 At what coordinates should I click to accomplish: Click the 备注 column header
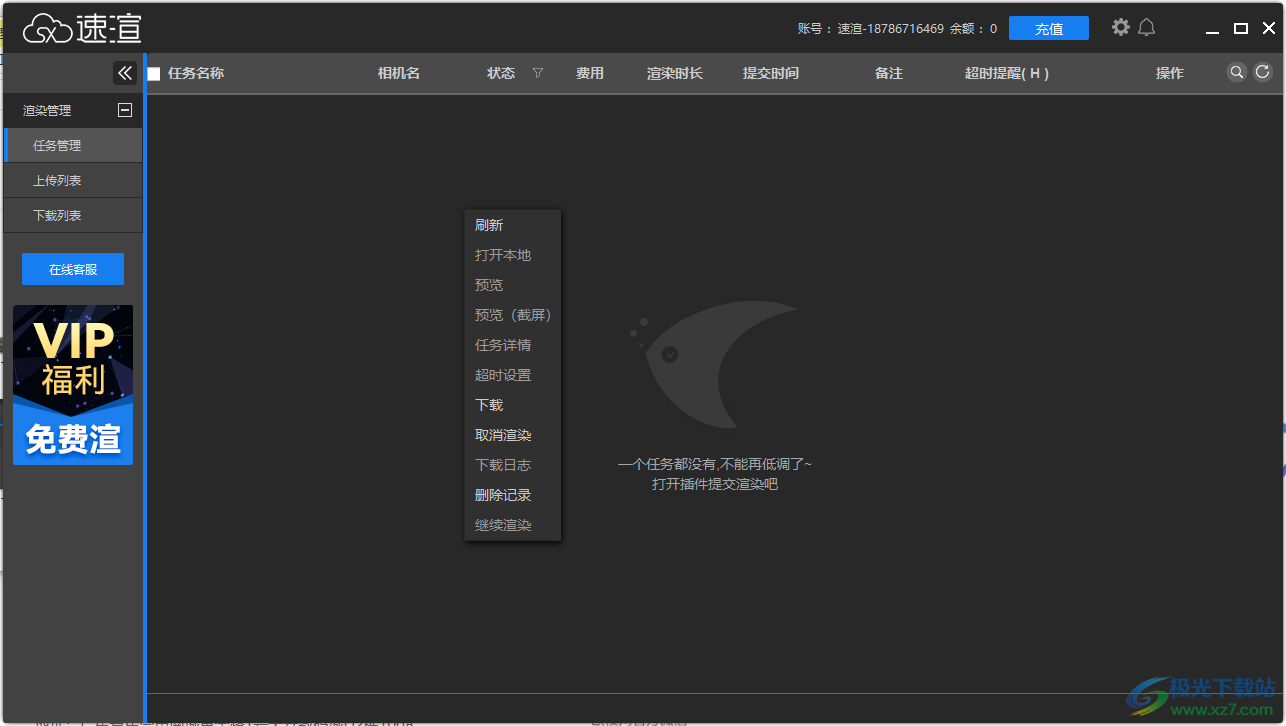click(x=889, y=73)
